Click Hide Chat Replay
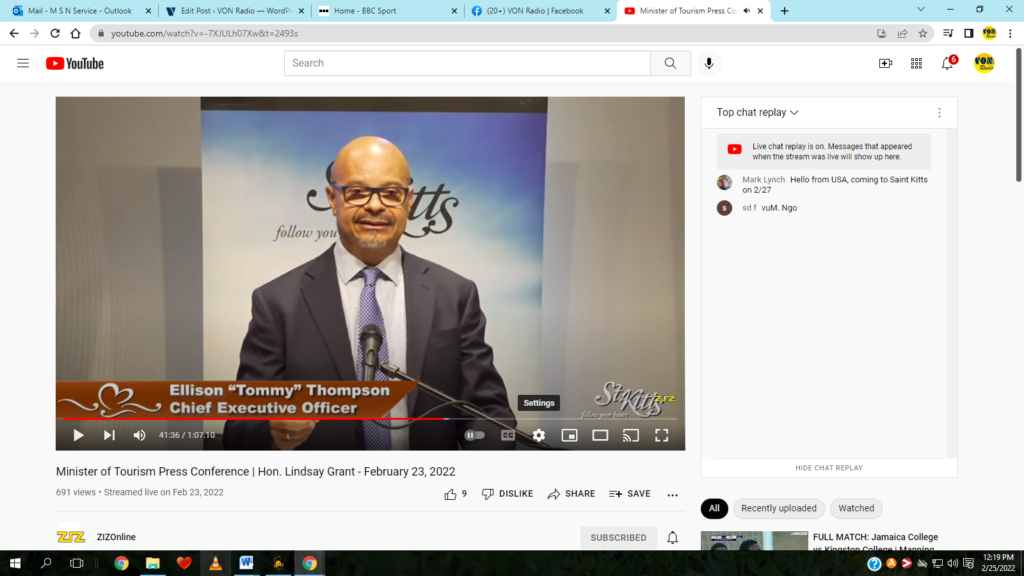Screen dimensions: 1024x576 click(x=829, y=468)
